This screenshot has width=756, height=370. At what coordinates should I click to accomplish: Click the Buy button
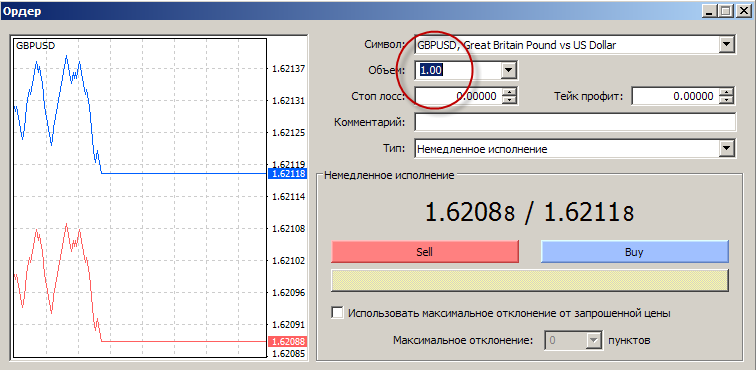click(x=634, y=252)
